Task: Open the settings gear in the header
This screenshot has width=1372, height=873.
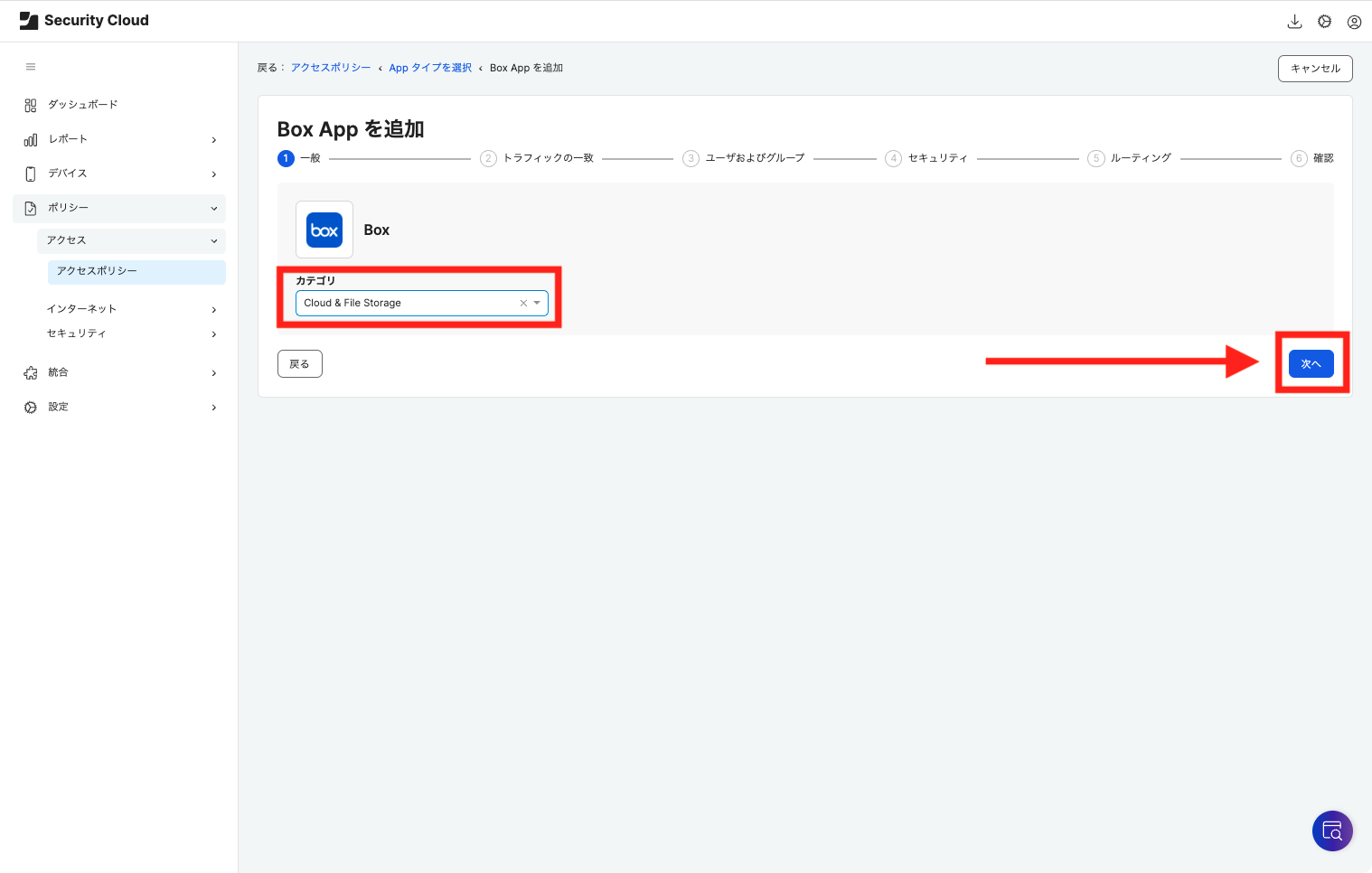Action: [1324, 22]
